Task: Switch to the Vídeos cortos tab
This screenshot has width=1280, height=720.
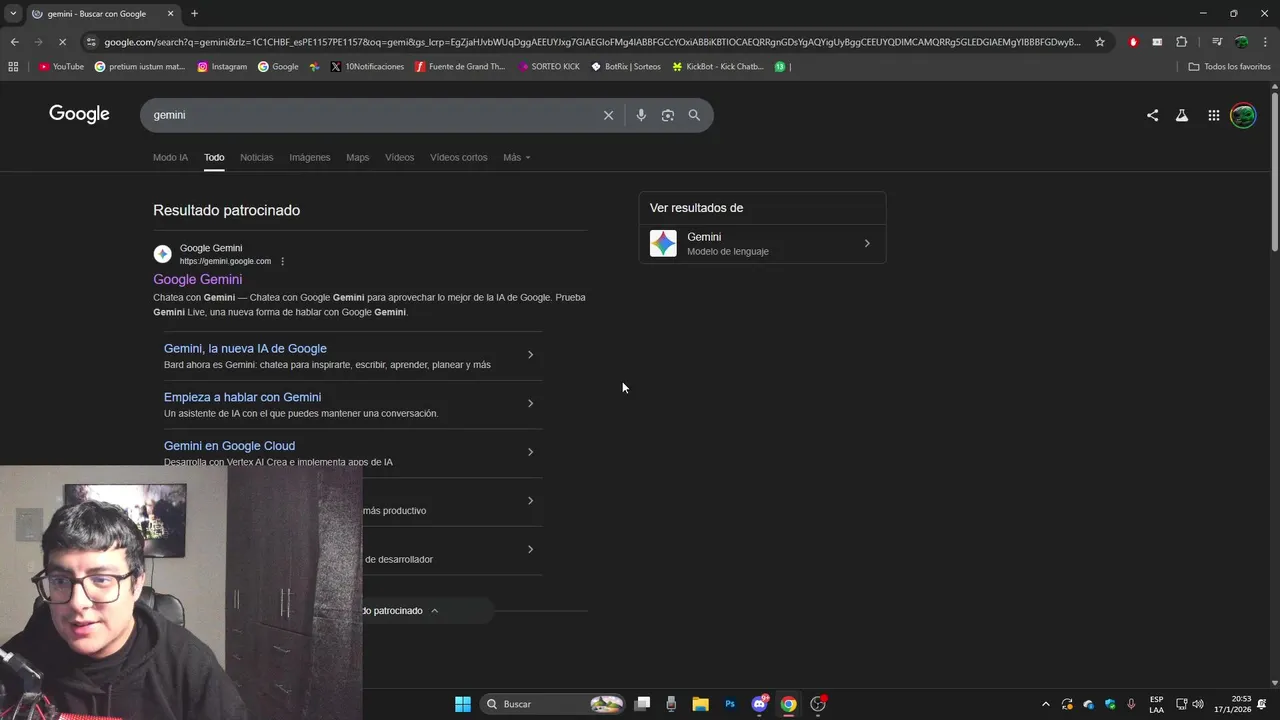Action: point(459,157)
